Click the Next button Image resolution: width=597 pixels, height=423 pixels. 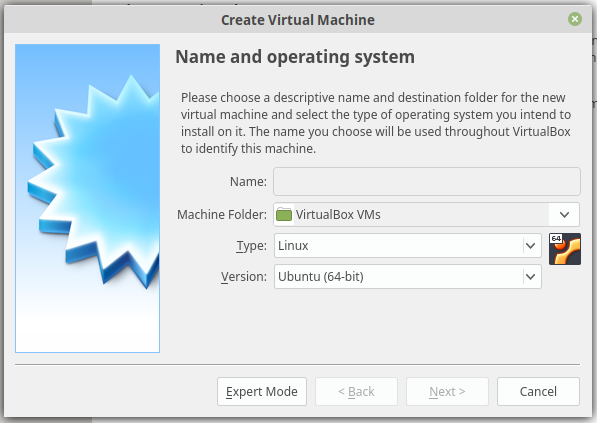click(447, 391)
